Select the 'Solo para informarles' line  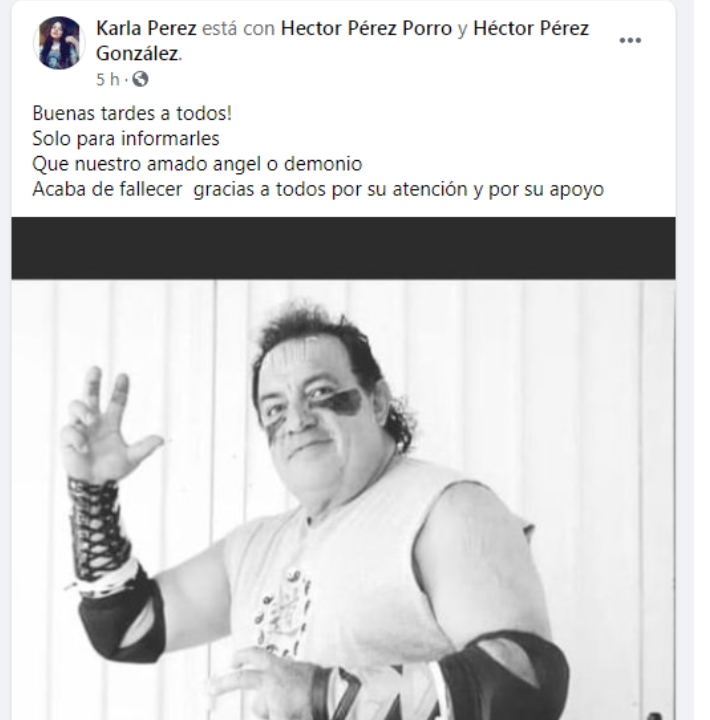[x=126, y=138]
